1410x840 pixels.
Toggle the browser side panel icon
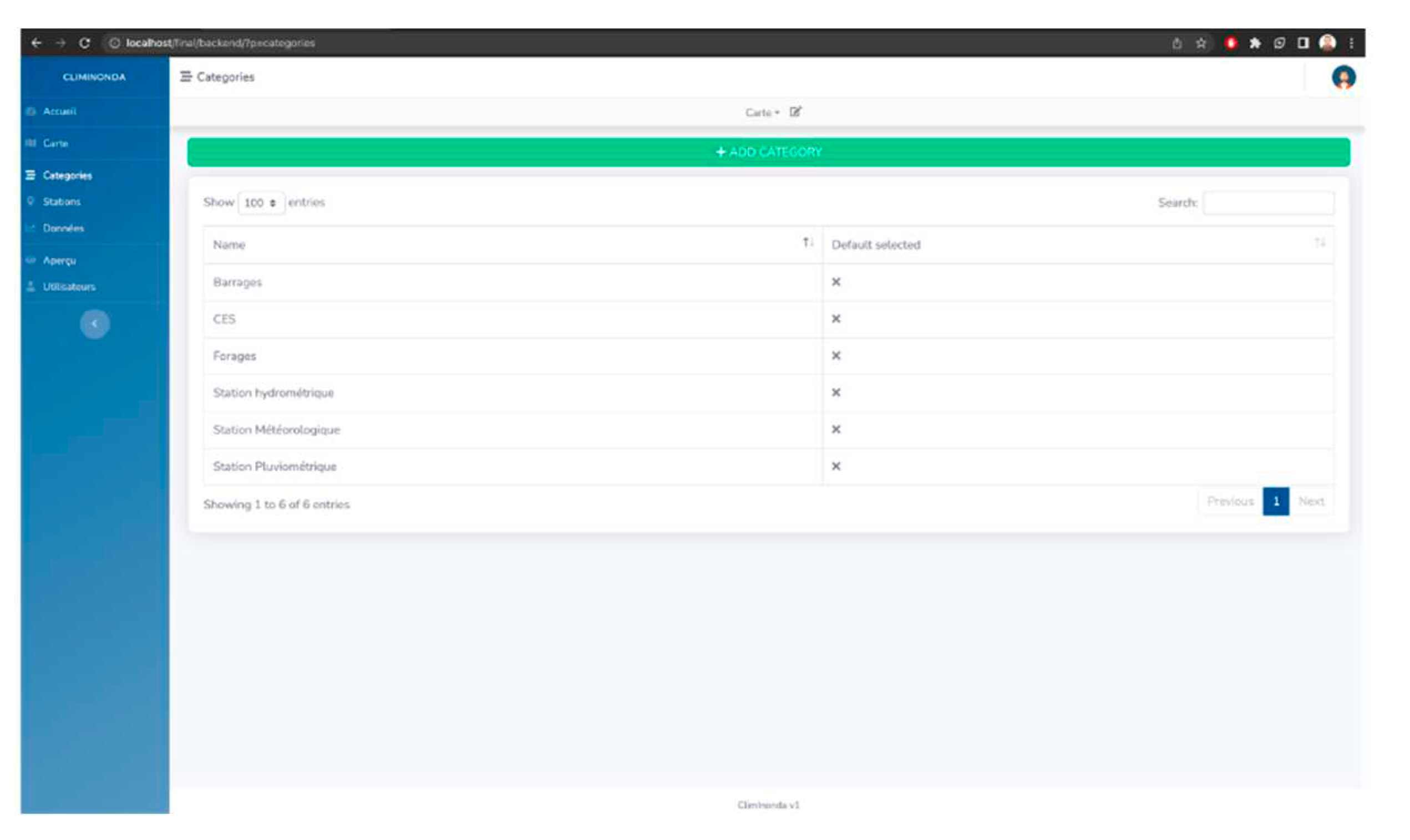point(1303,43)
